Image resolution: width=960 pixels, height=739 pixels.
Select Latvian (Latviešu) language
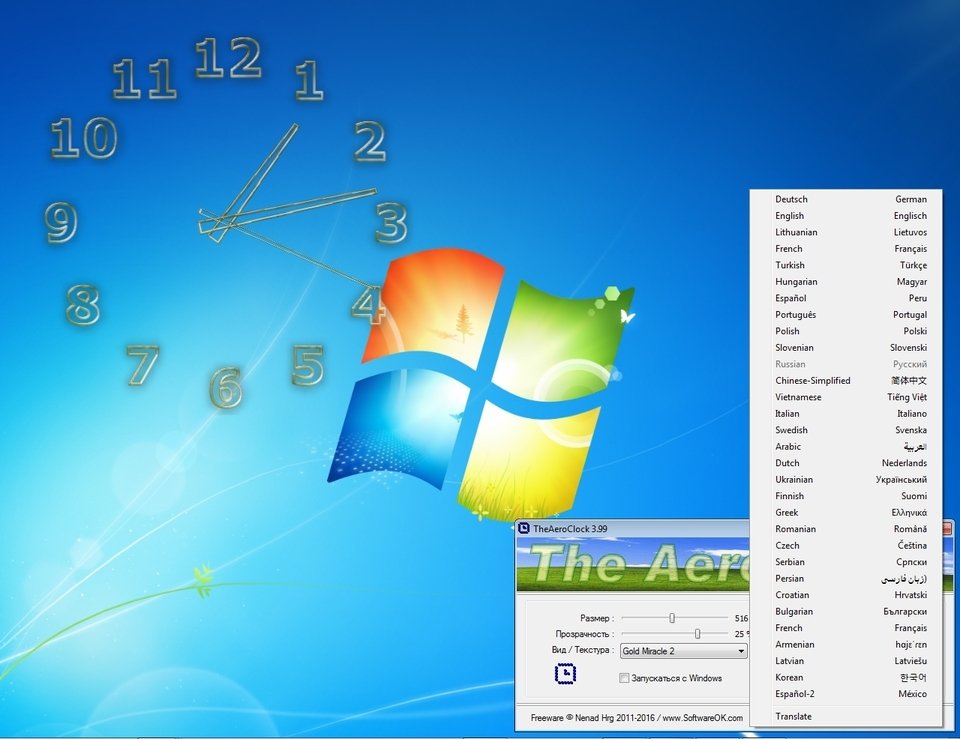click(846, 662)
